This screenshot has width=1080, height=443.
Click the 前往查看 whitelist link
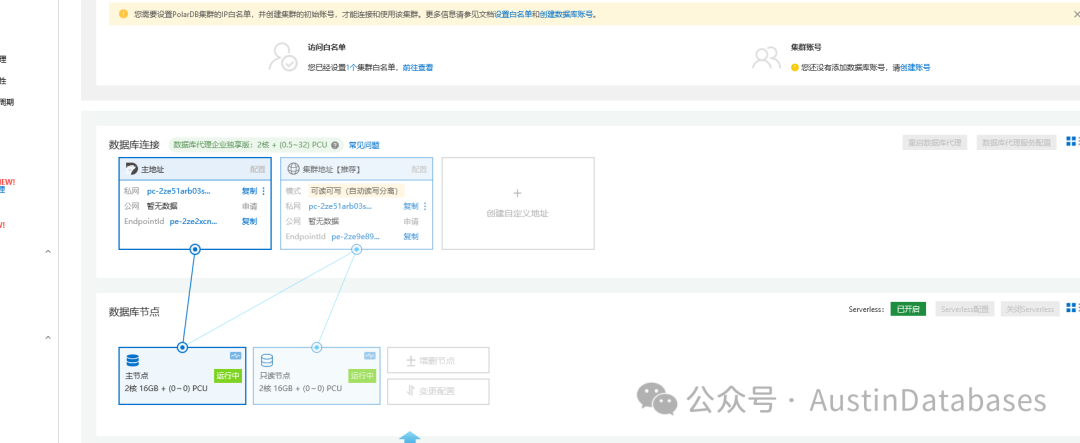tap(418, 68)
